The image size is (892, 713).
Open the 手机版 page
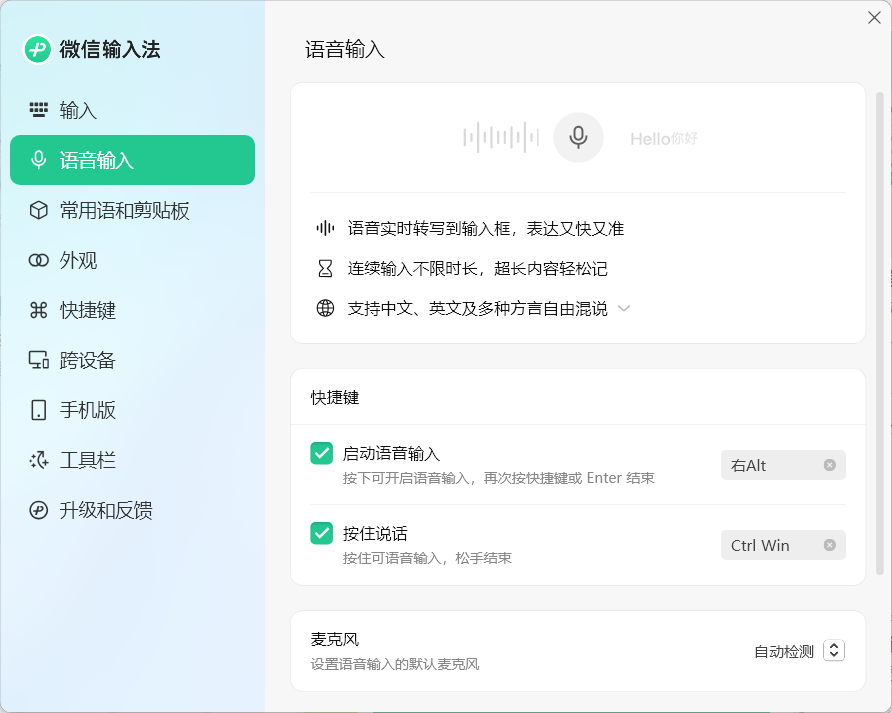132,410
